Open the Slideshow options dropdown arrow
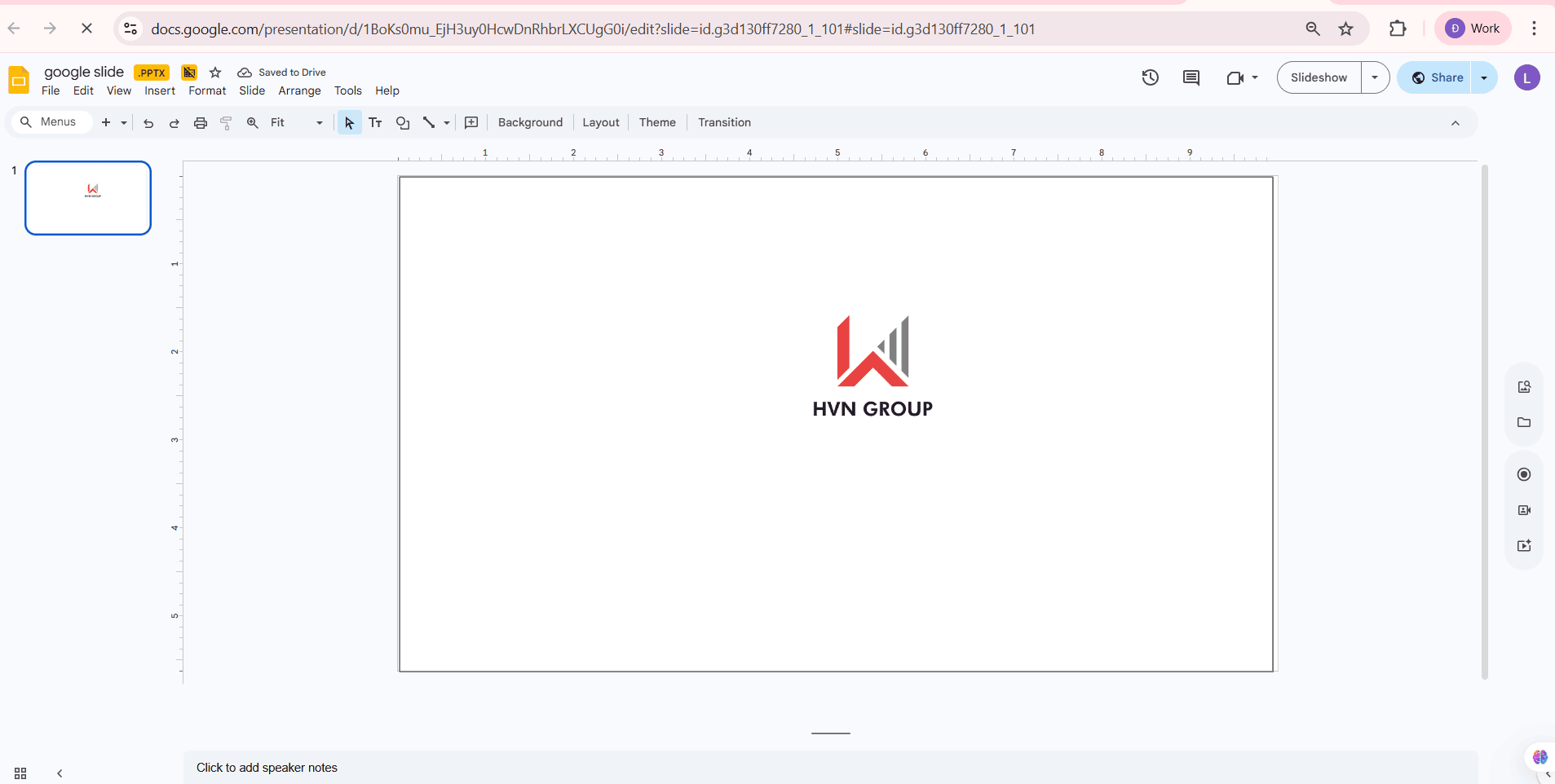The image size is (1555, 784). coord(1375,77)
